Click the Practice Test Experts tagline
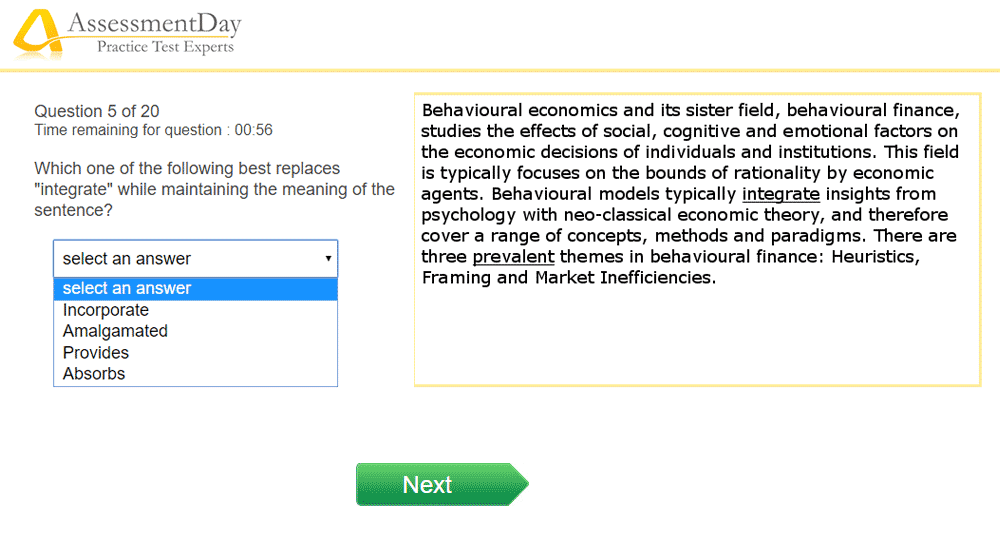1000x554 pixels. (165, 47)
